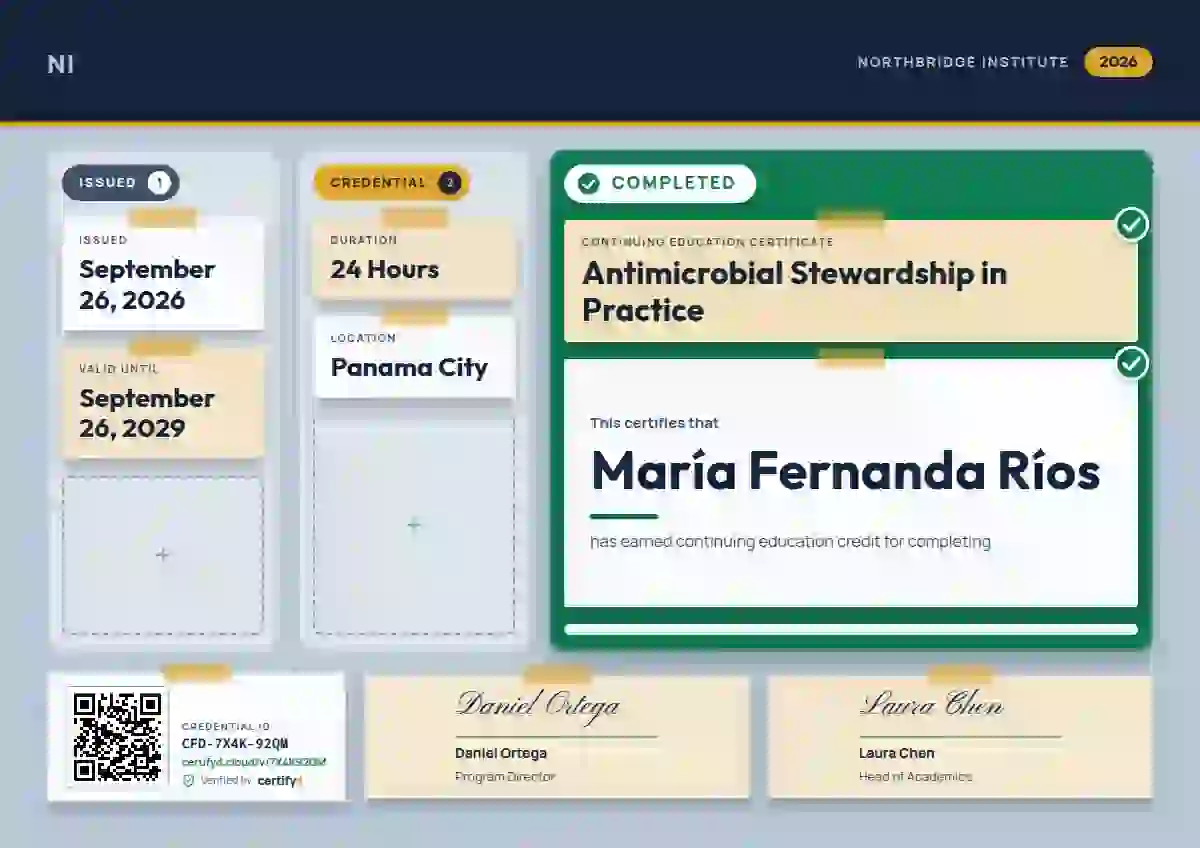This screenshot has width=1200, height=848.
Task: Select the COMPLETED column header pill
Action: pos(660,183)
